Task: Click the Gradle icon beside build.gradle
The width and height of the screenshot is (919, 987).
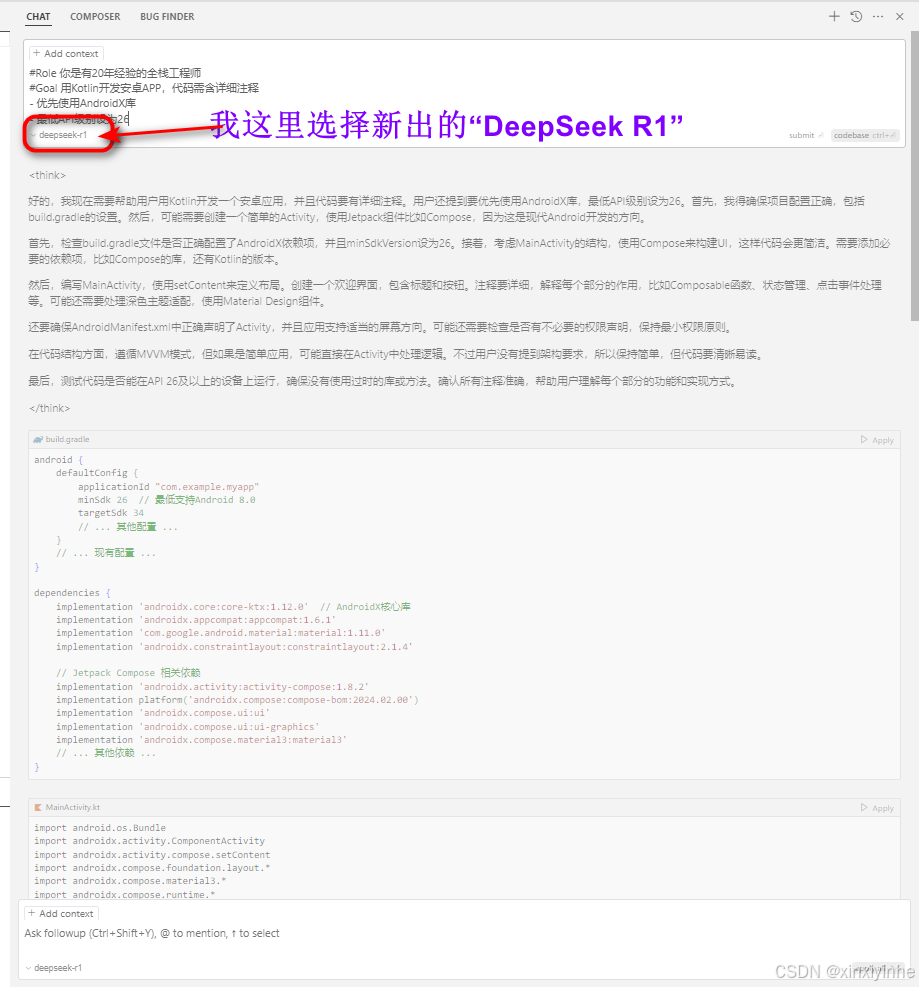Action: (36, 439)
